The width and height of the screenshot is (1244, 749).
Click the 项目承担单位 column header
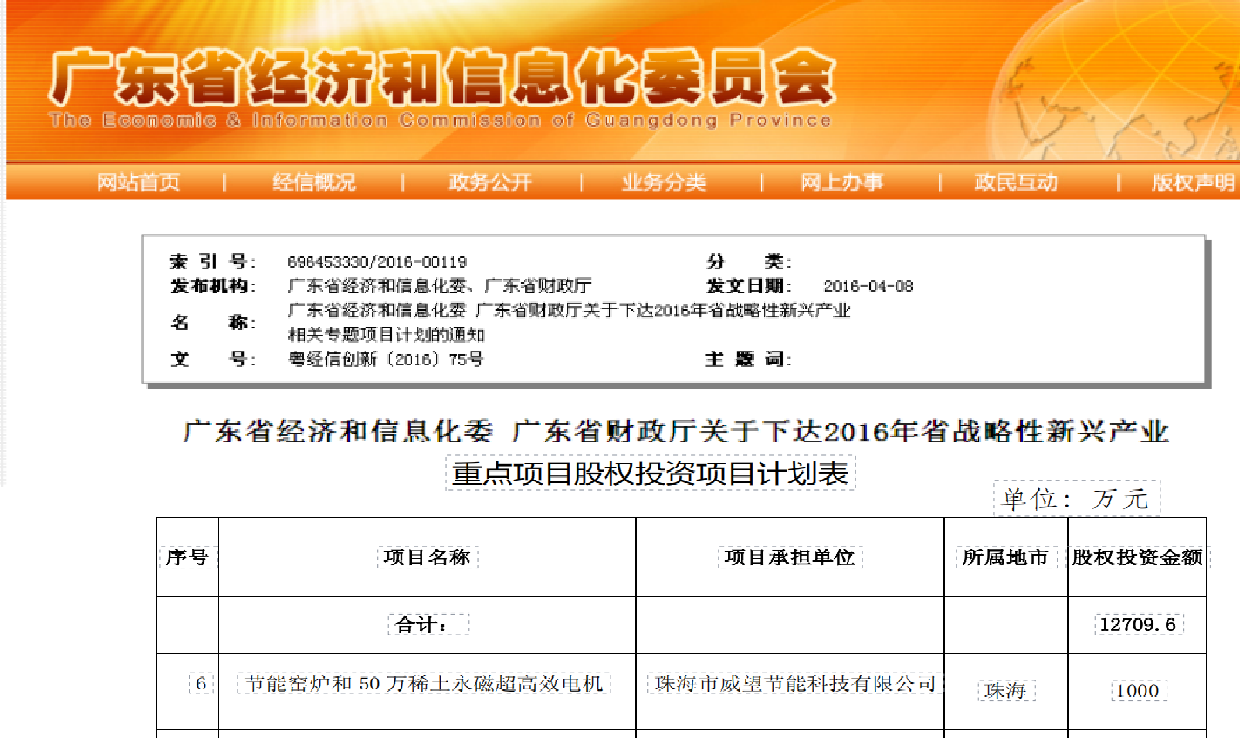[790, 557]
